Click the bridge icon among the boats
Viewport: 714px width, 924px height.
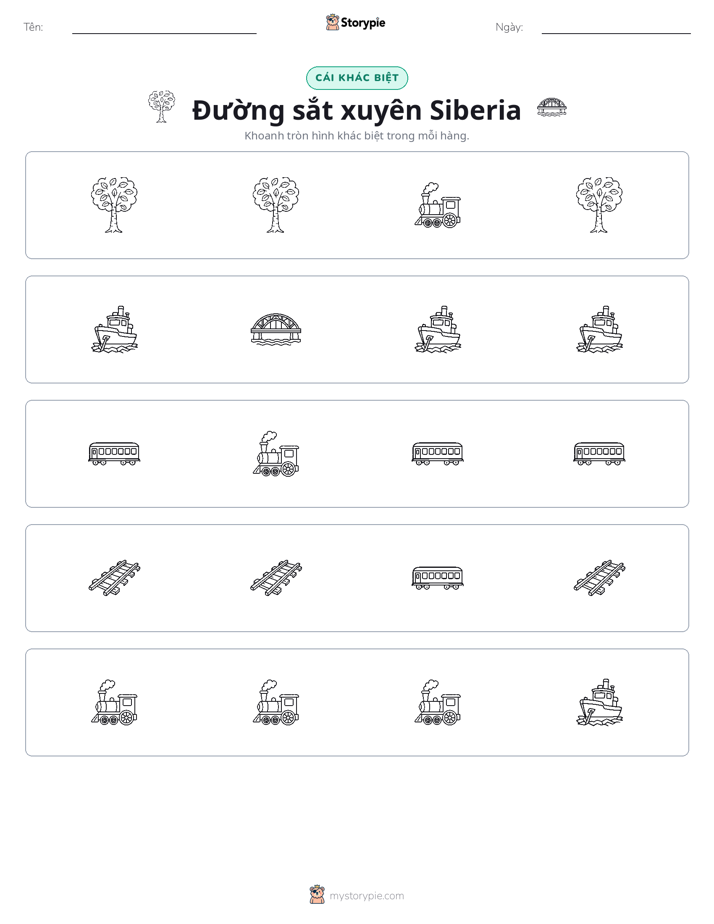[276, 329]
